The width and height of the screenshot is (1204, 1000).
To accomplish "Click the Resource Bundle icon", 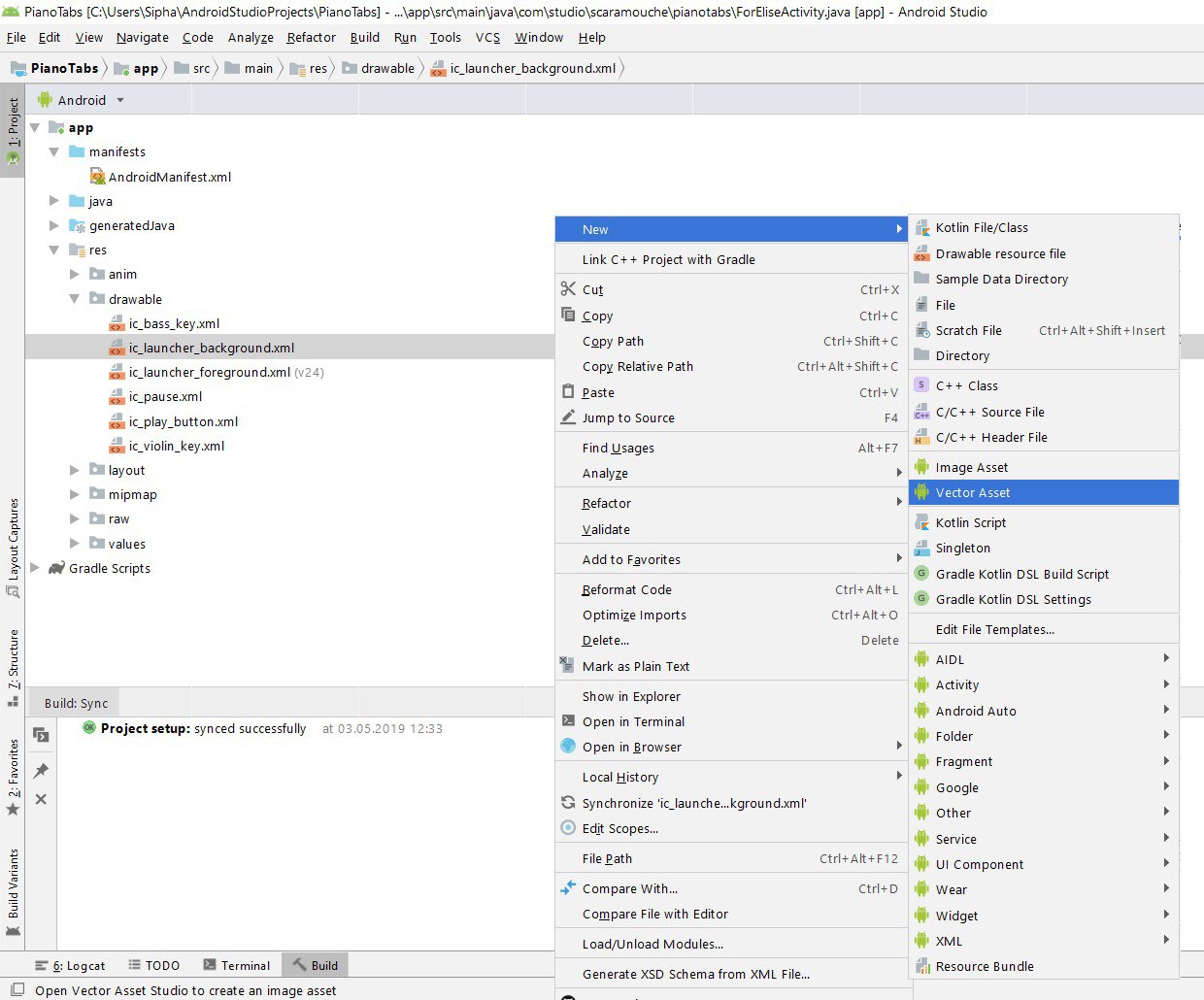I will (x=921, y=966).
